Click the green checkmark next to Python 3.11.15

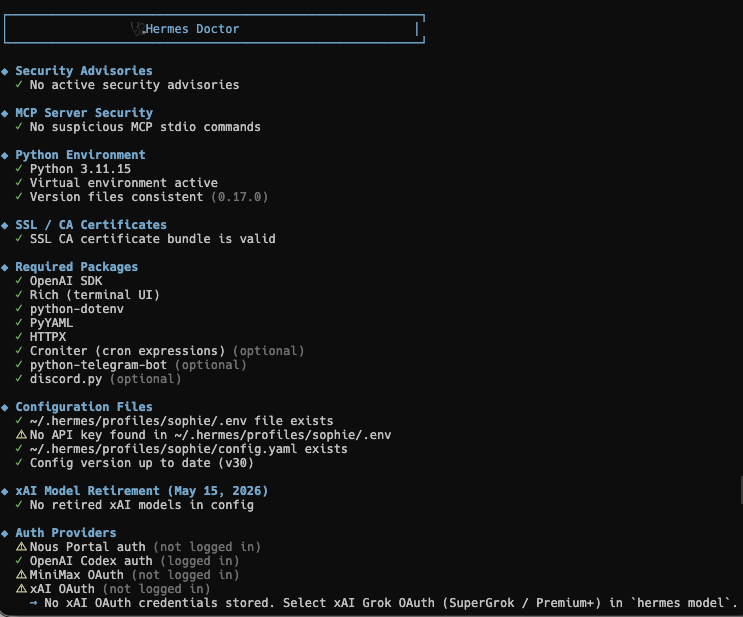[19, 169]
